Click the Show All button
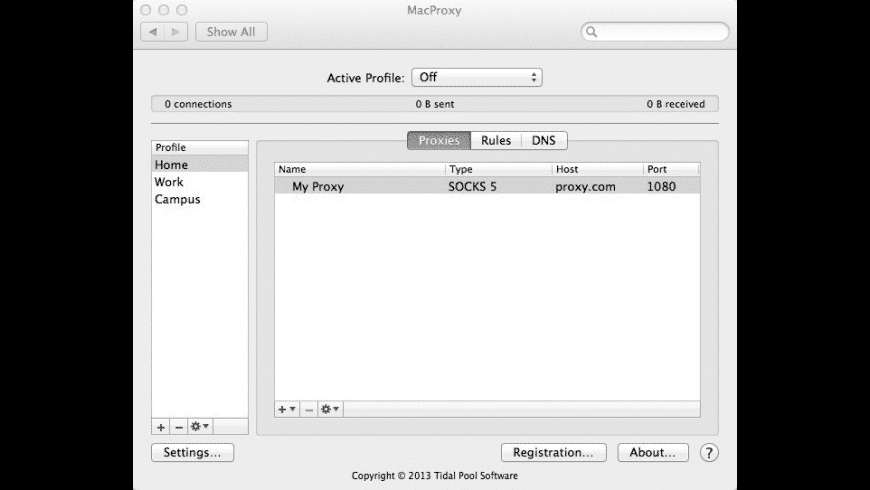Screen dimensions: 870x490 pos(231,32)
